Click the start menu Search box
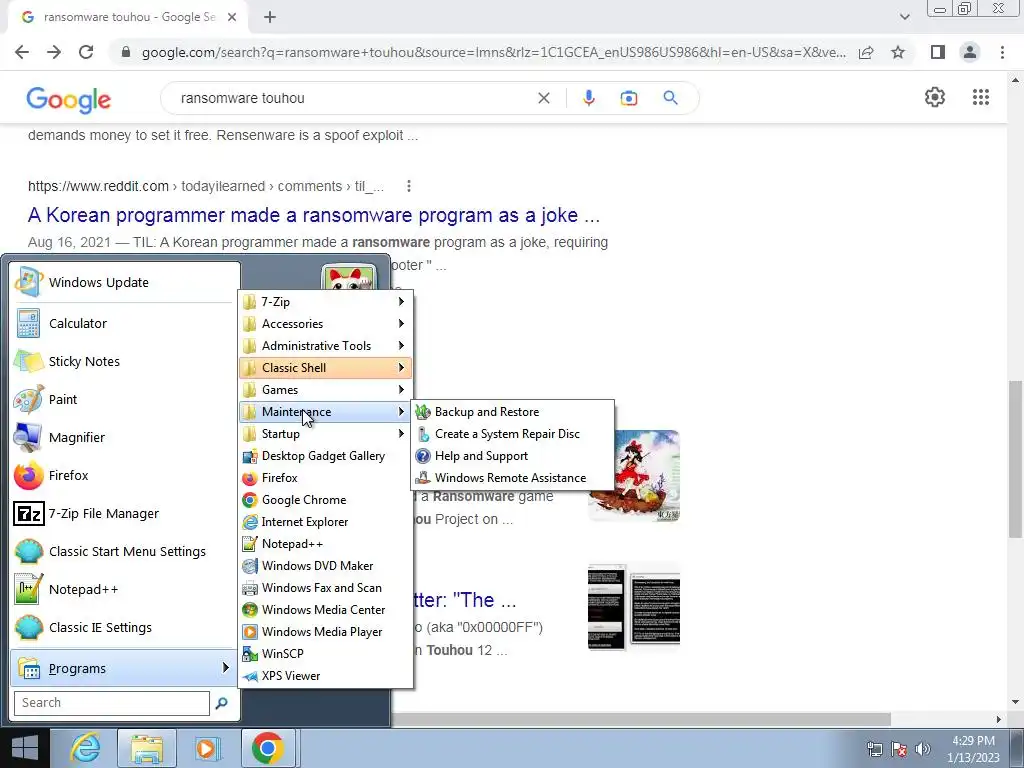This screenshot has height=768, width=1024. pyautogui.click(x=112, y=703)
